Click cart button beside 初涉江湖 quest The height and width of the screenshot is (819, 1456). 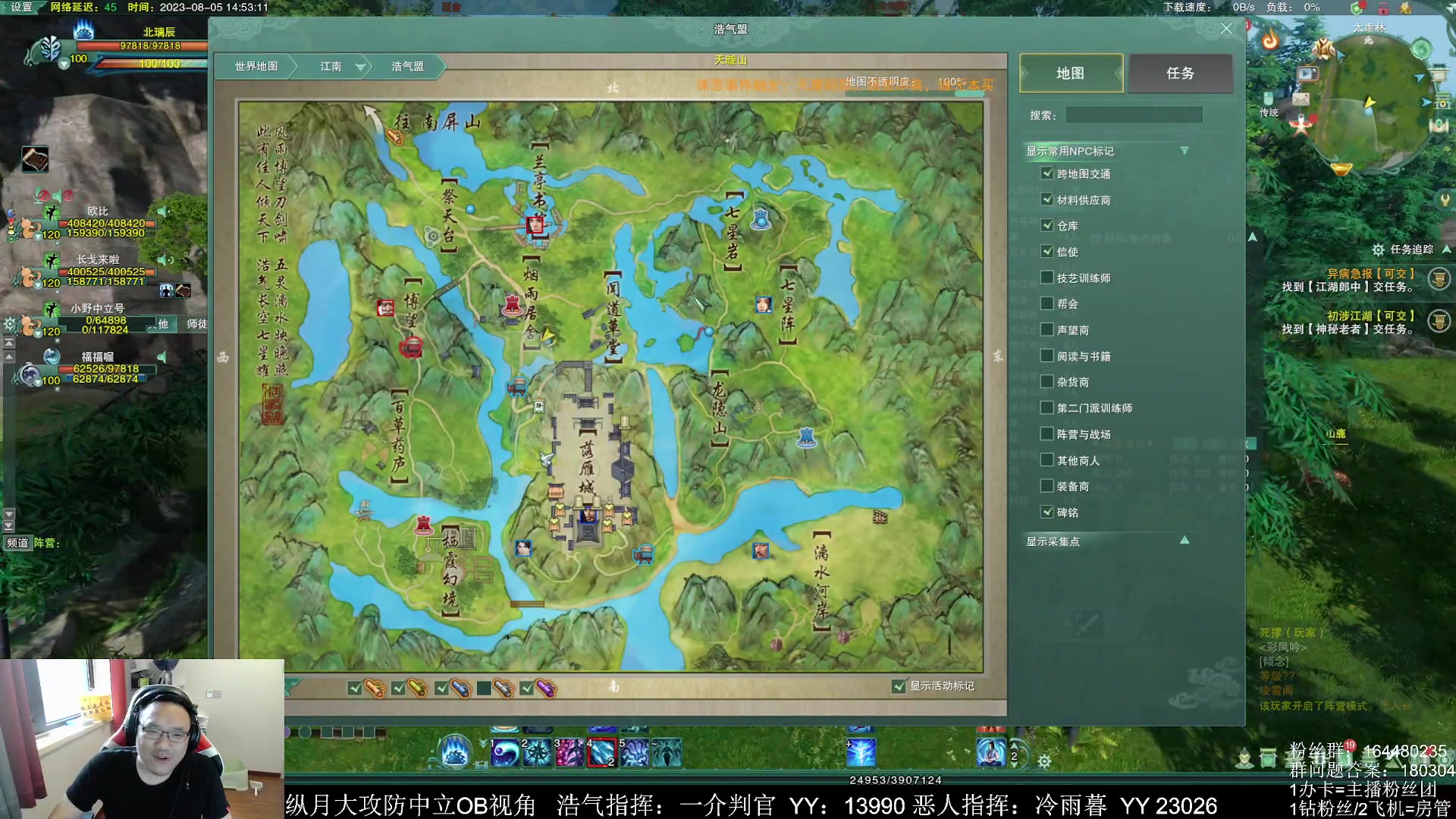click(x=1439, y=322)
